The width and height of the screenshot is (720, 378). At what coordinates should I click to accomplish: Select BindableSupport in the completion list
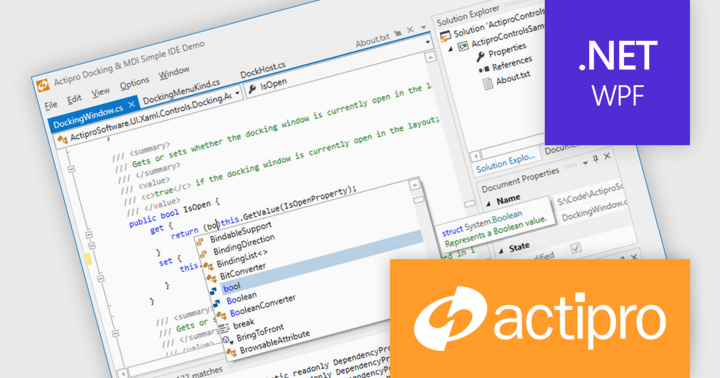(241, 232)
